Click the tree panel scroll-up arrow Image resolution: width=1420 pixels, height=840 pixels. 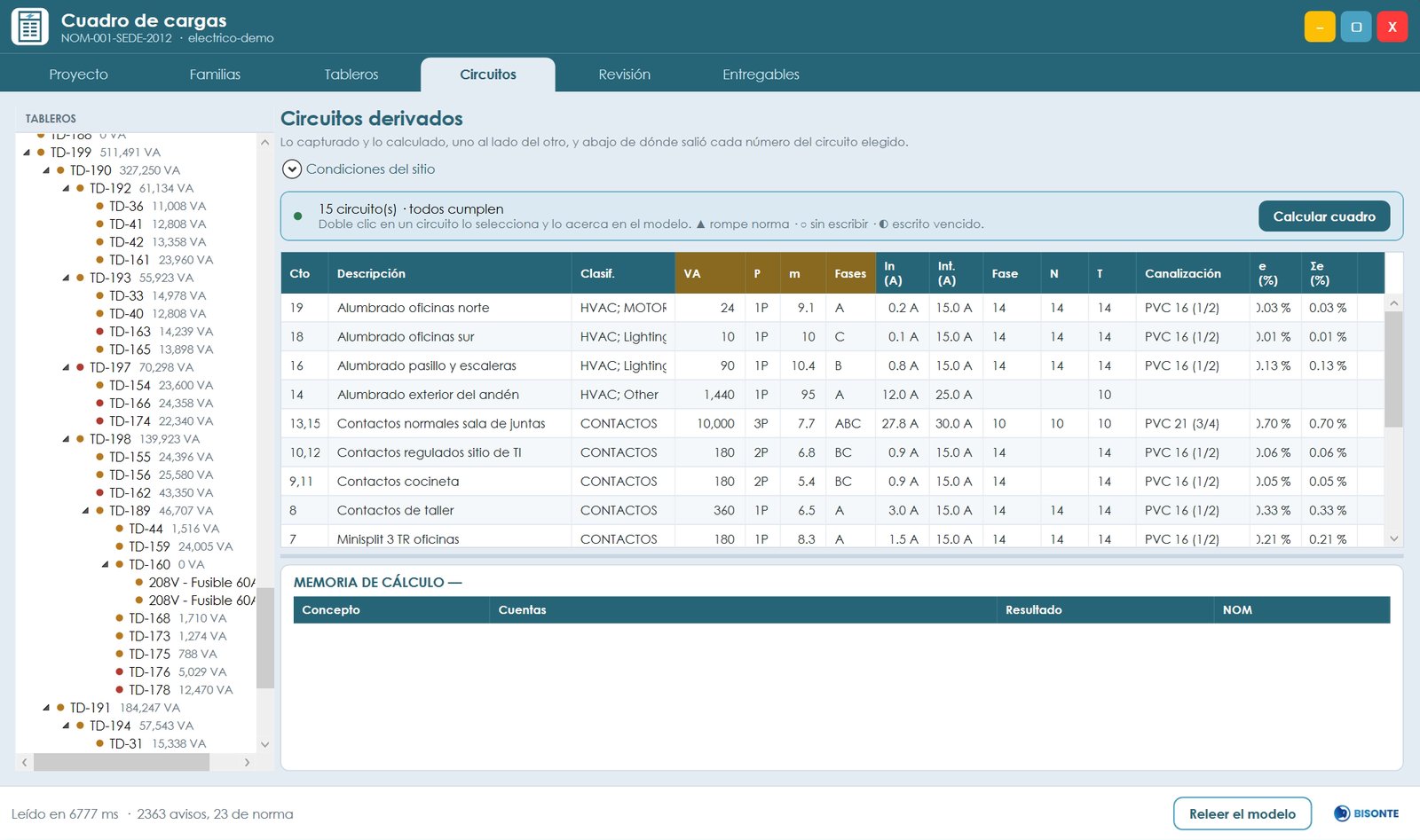[x=264, y=142]
